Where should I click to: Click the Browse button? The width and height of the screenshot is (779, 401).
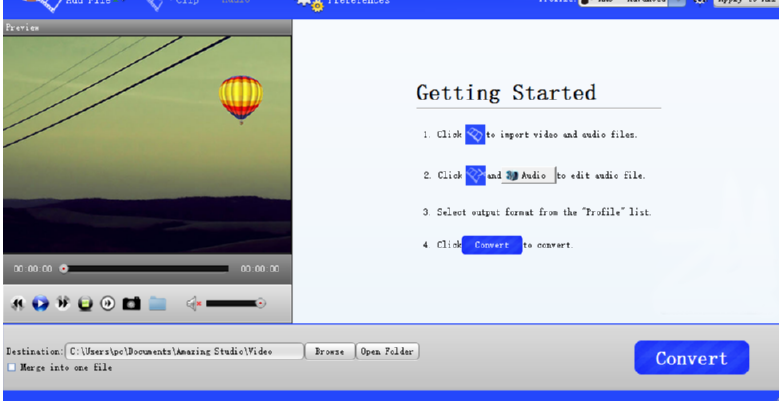click(x=329, y=351)
